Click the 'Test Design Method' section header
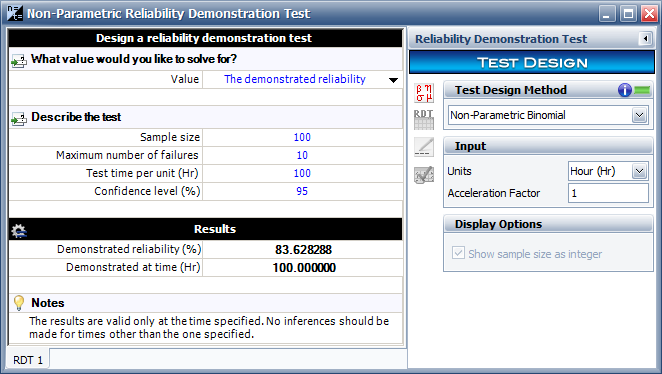The width and height of the screenshot is (662, 374). click(x=548, y=90)
